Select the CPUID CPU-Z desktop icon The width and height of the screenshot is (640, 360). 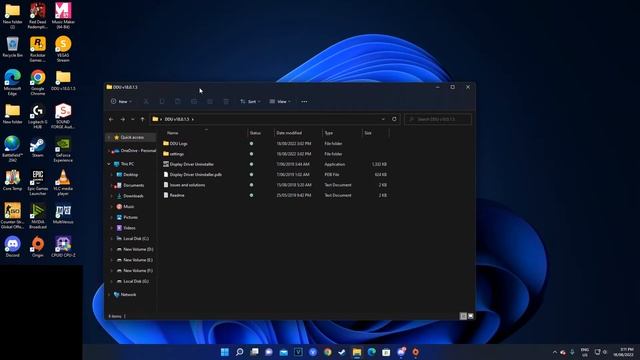(63, 247)
